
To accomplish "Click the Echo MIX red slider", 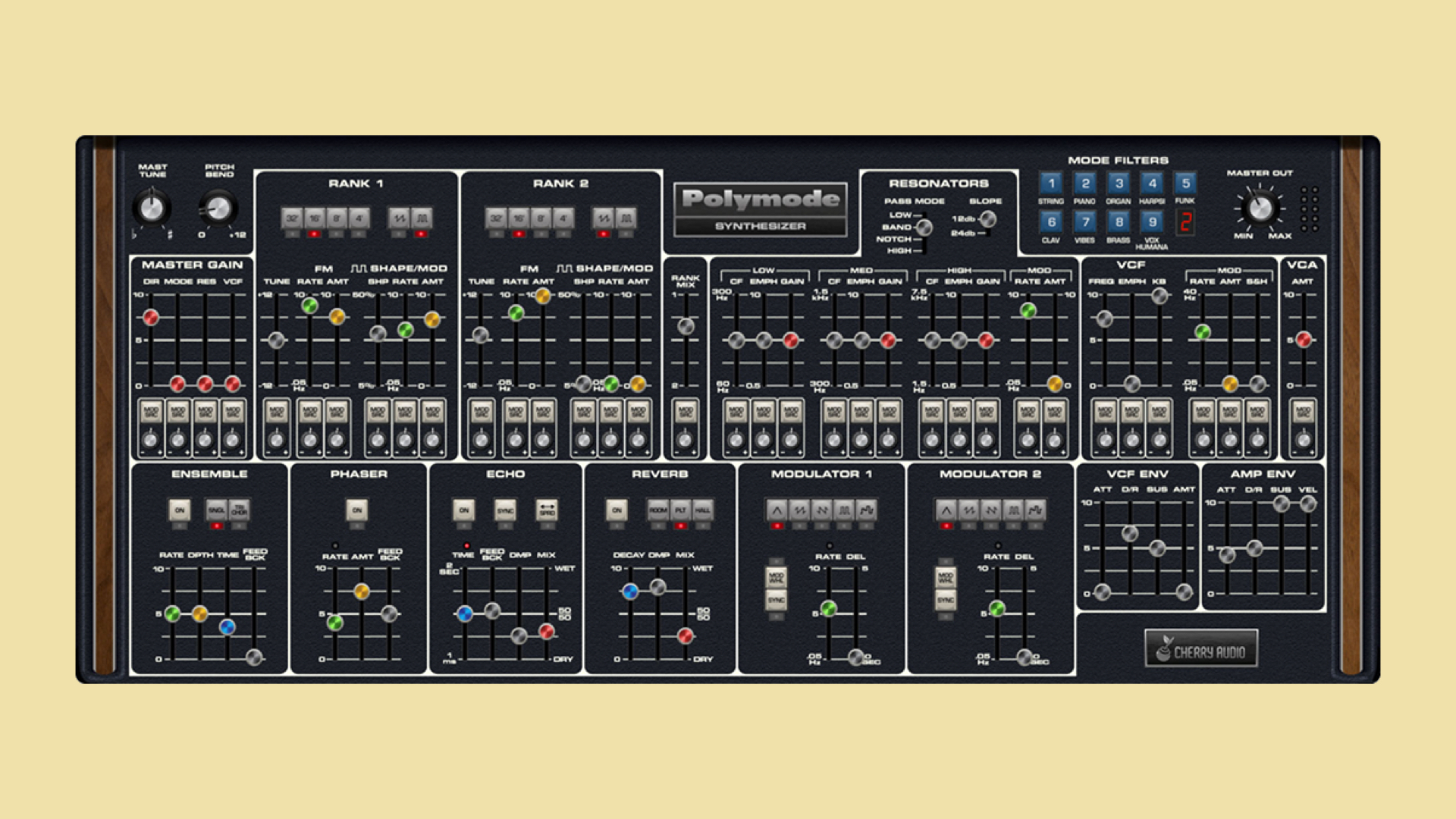I will tap(546, 631).
